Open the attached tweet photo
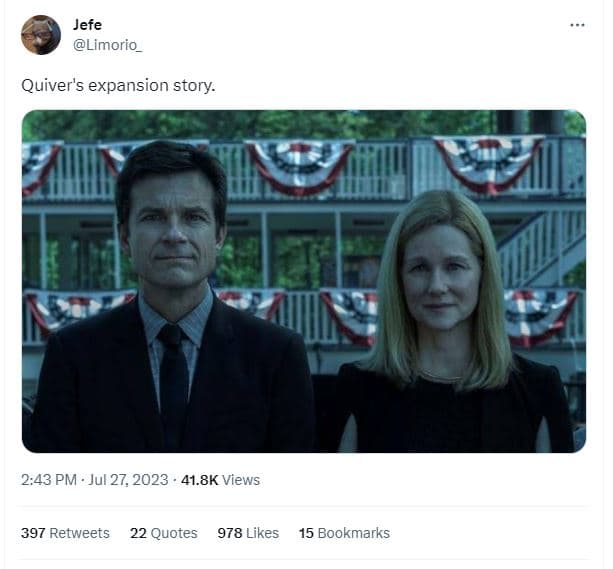This screenshot has height=569, width=613. coord(304,281)
